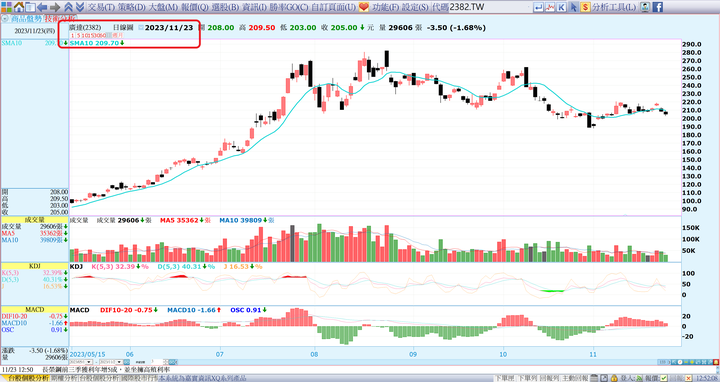Go to the home page icon
The height and width of the screenshot is (382, 720).
click(19, 7)
